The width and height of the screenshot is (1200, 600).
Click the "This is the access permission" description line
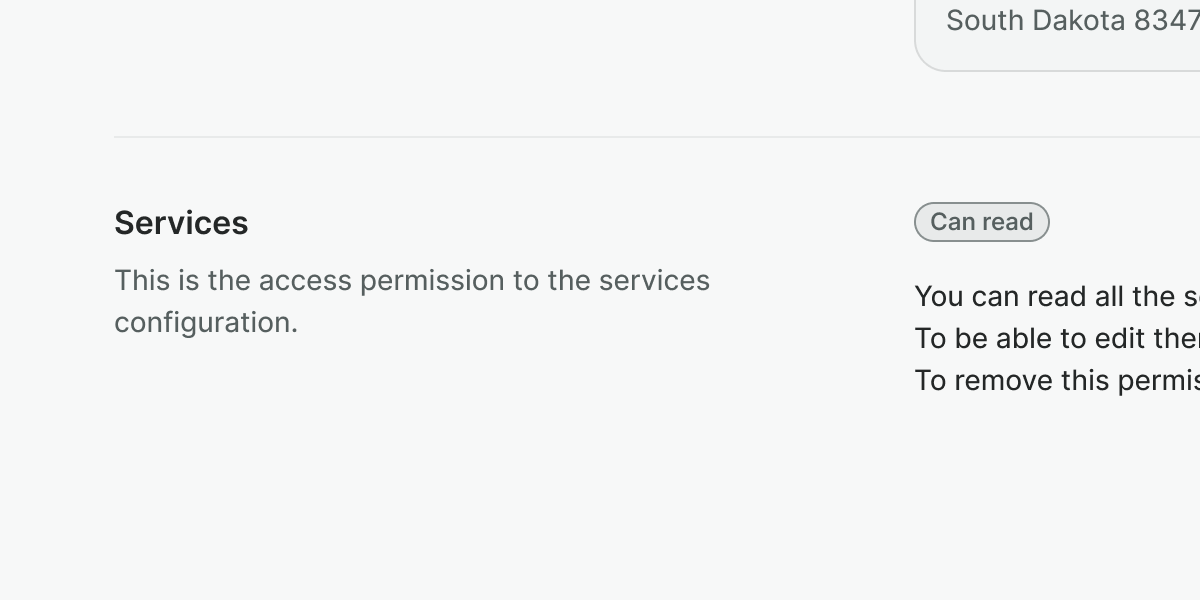pos(411,281)
